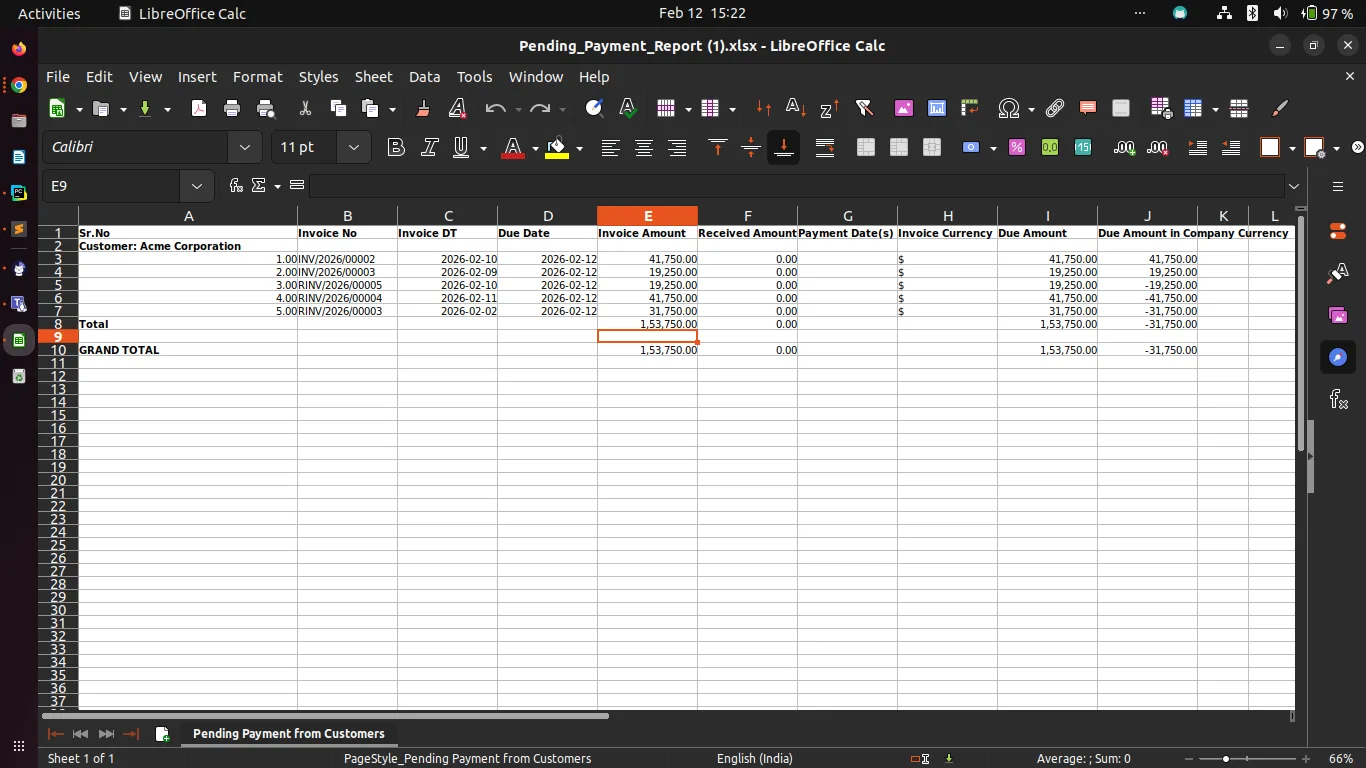Toggle Italic formatting
This screenshot has width=1366, height=768.
click(x=429, y=148)
